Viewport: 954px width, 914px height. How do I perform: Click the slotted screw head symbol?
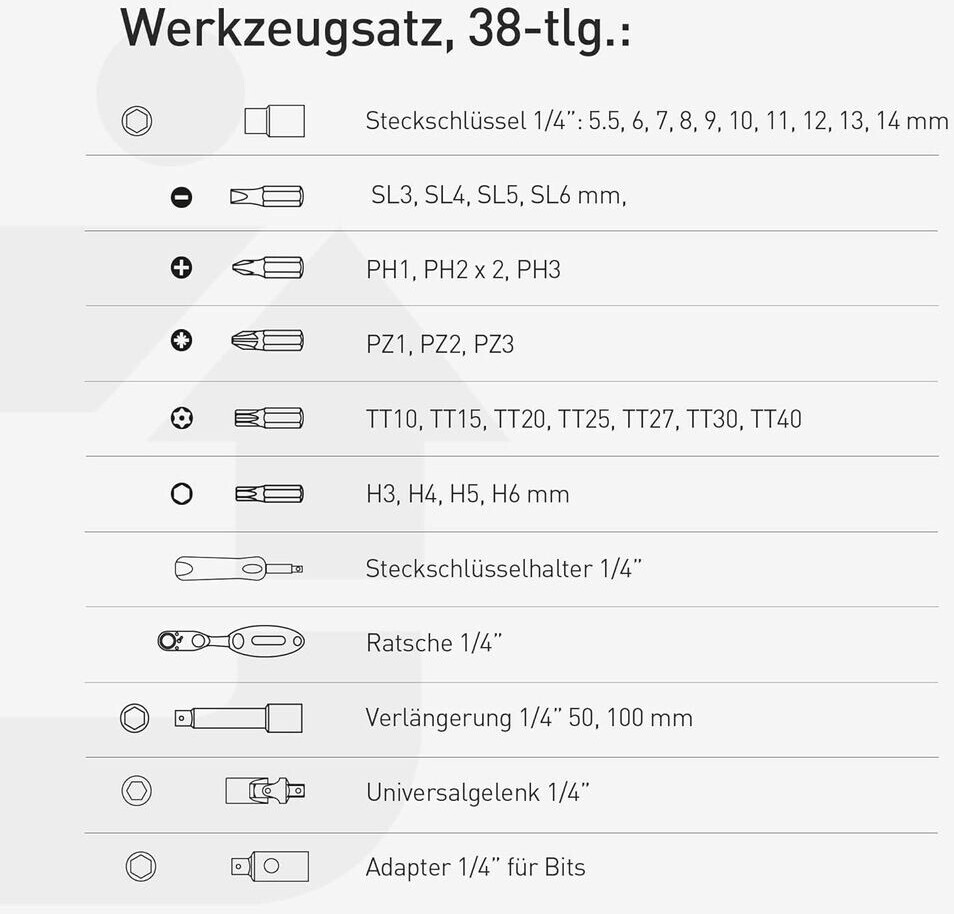click(181, 196)
